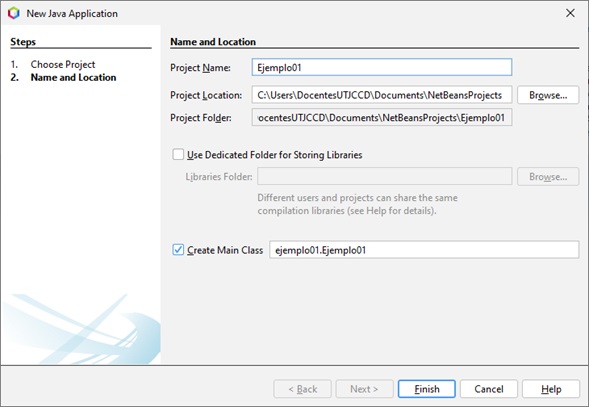589x407 pixels.
Task: Click the disabled Libraries Folder Browse button
Action: [548, 177]
